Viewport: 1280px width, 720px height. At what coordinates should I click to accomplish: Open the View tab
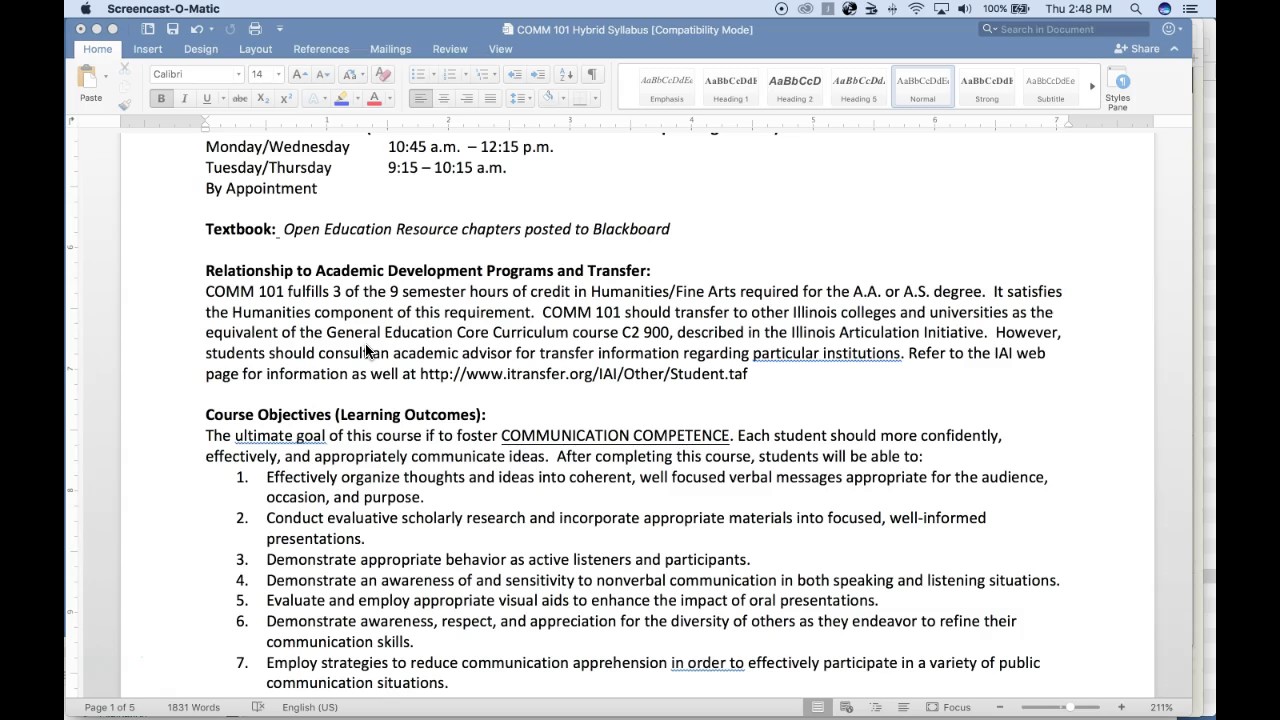pyautogui.click(x=500, y=49)
